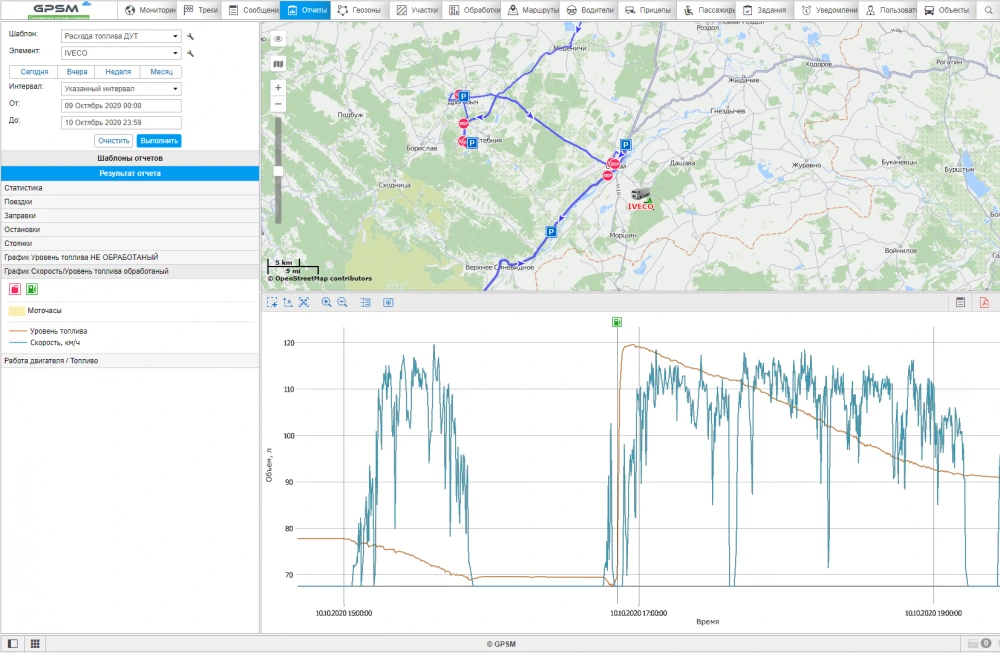Click the От date input field
Screen dimensions: 1000x655
coord(120,104)
